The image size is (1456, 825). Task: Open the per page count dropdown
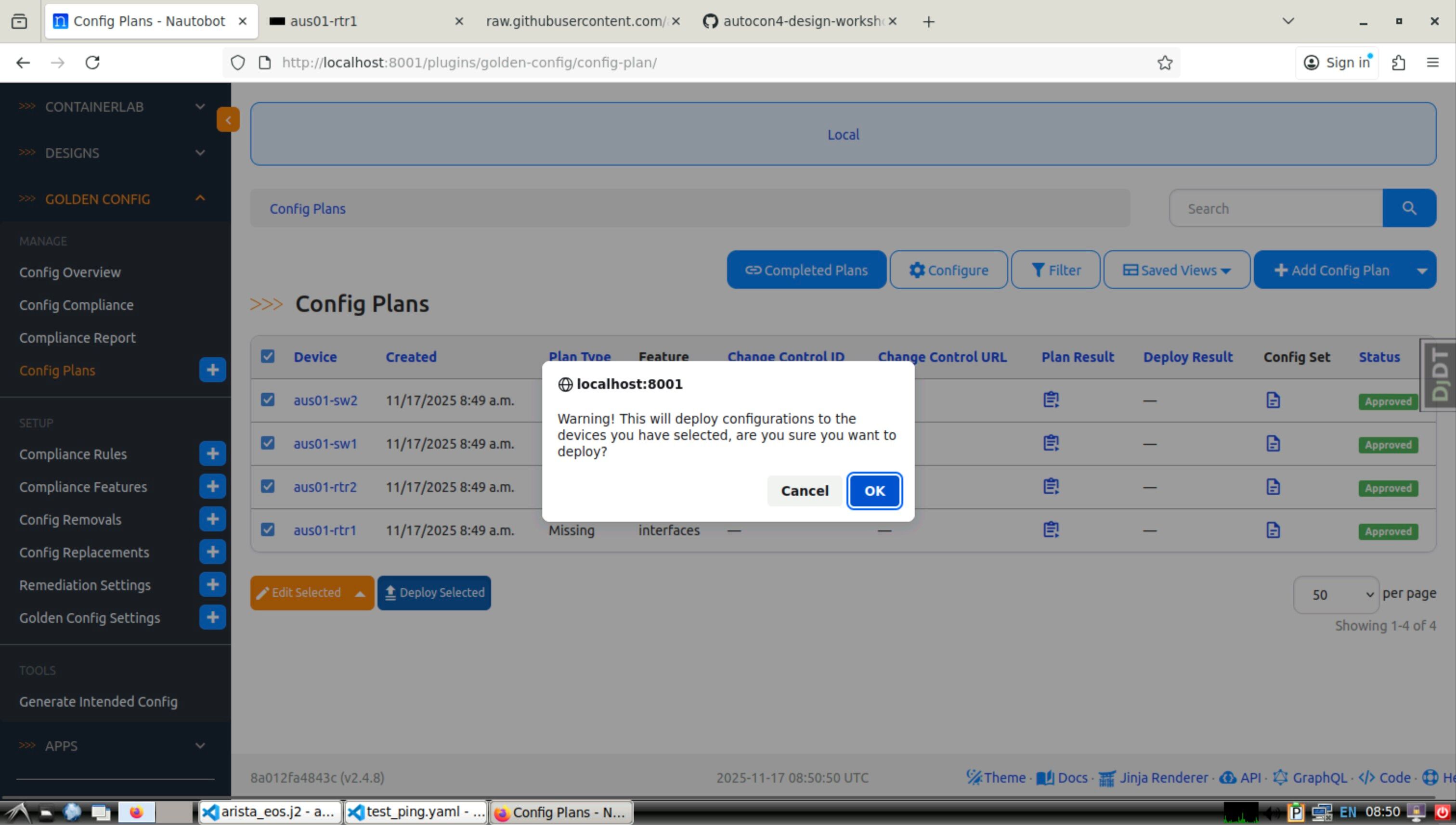(1335, 594)
